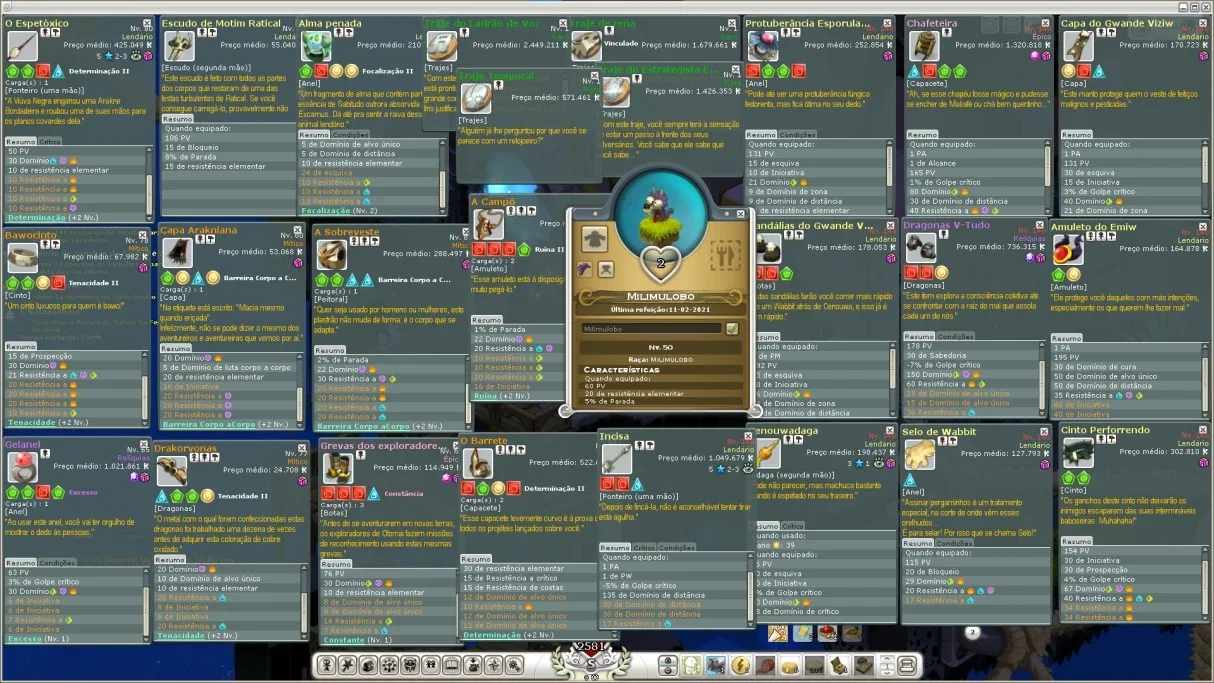Viewport: 1214px width, 683px height.
Task: Click the up/down arrows stepper in bottom bar
Action: (x=887, y=666)
